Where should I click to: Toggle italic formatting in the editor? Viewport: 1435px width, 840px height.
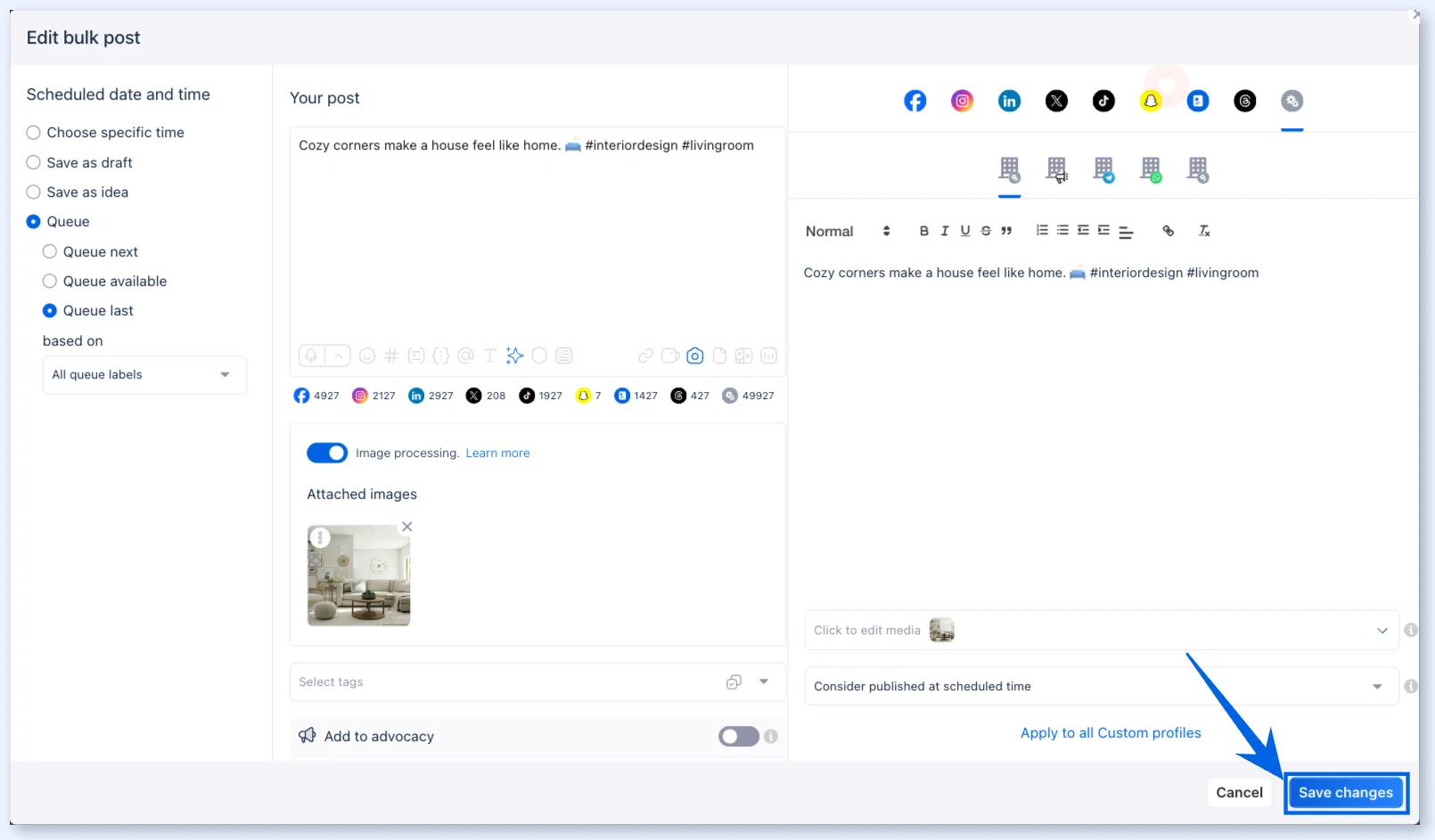tap(945, 231)
